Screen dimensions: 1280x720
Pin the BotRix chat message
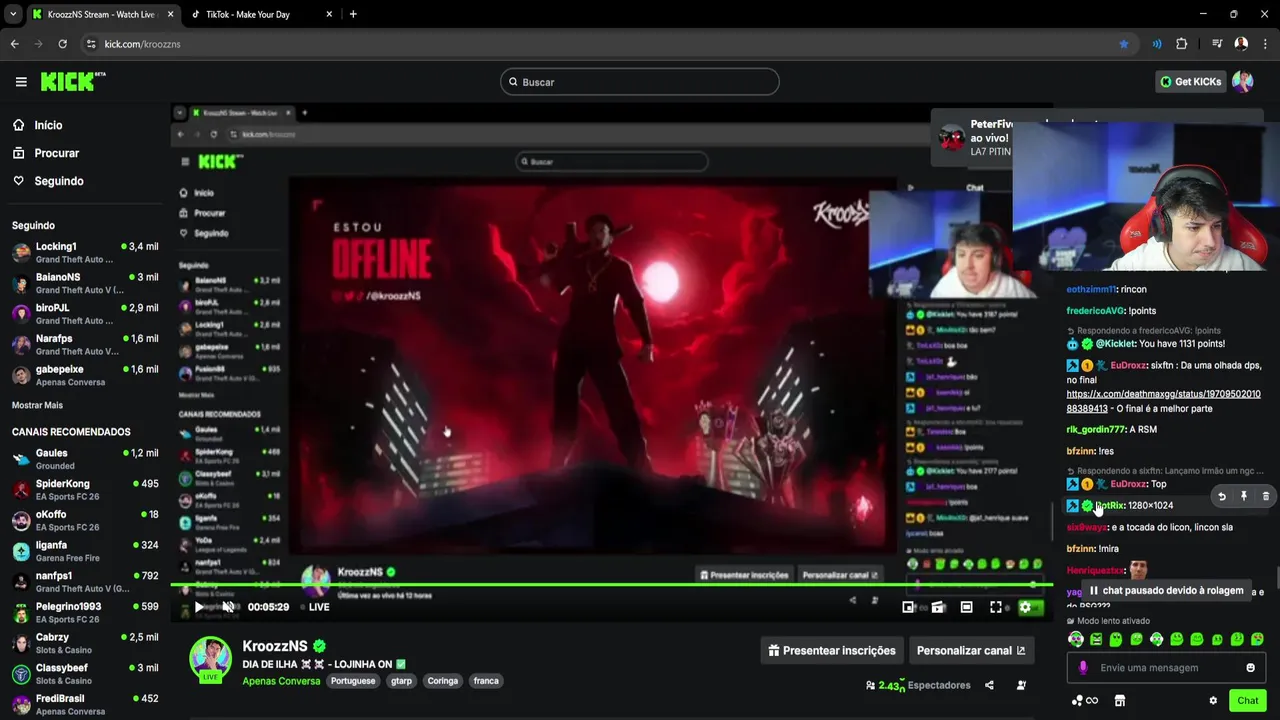pyautogui.click(x=1244, y=496)
